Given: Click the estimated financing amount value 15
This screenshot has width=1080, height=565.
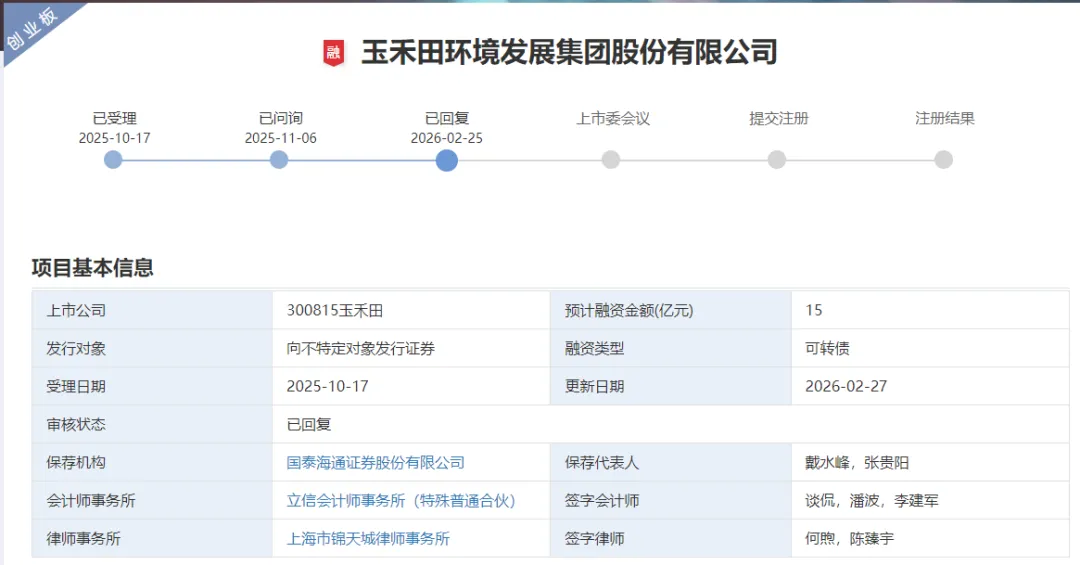Looking at the screenshot, I should tap(813, 310).
